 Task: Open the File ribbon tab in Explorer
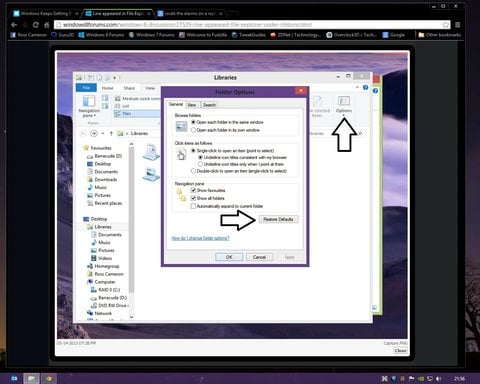[86, 88]
